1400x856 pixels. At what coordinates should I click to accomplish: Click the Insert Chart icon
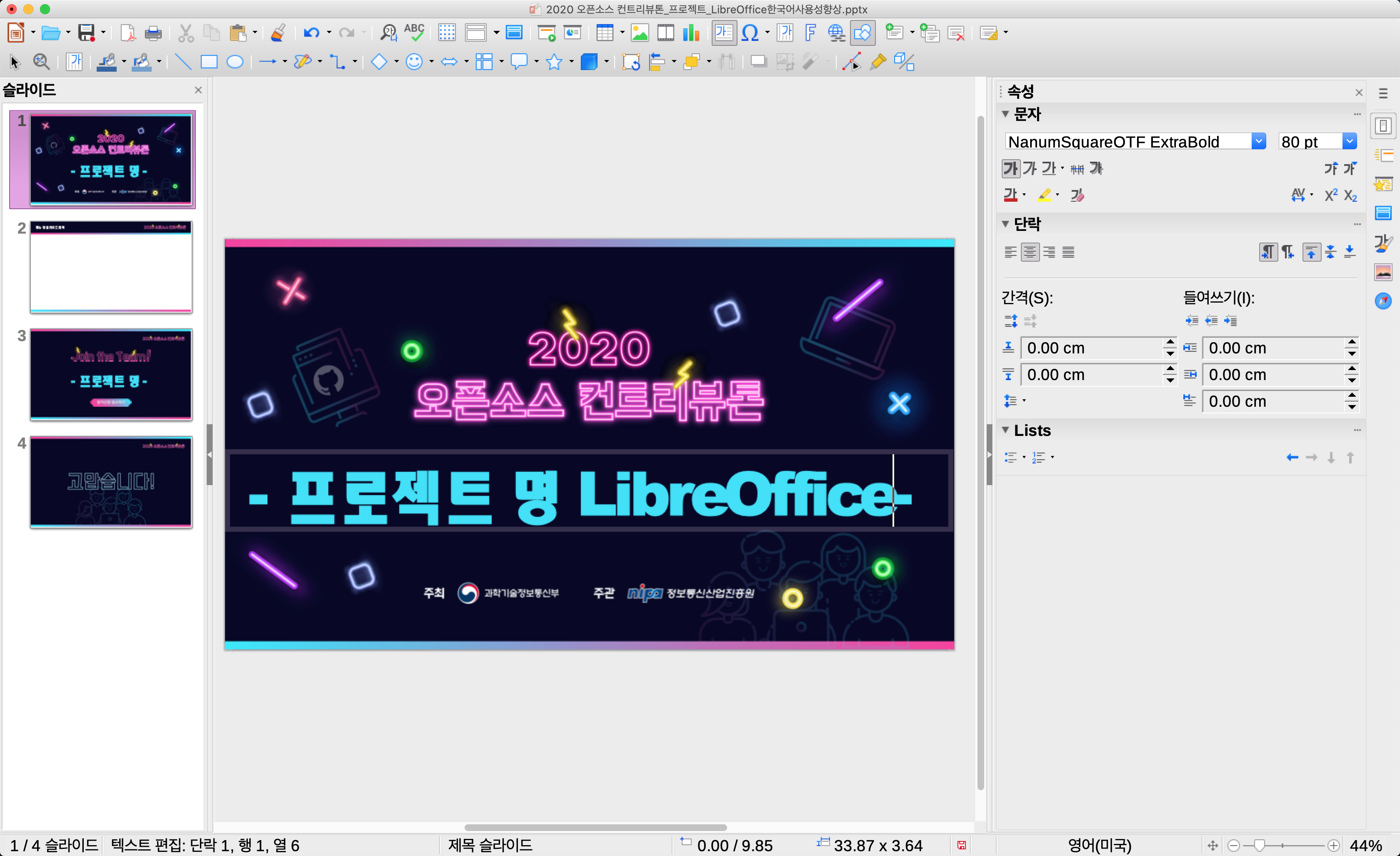(x=690, y=33)
